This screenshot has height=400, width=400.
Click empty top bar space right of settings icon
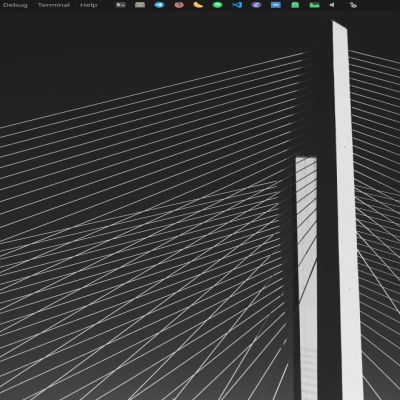(x=380, y=5)
